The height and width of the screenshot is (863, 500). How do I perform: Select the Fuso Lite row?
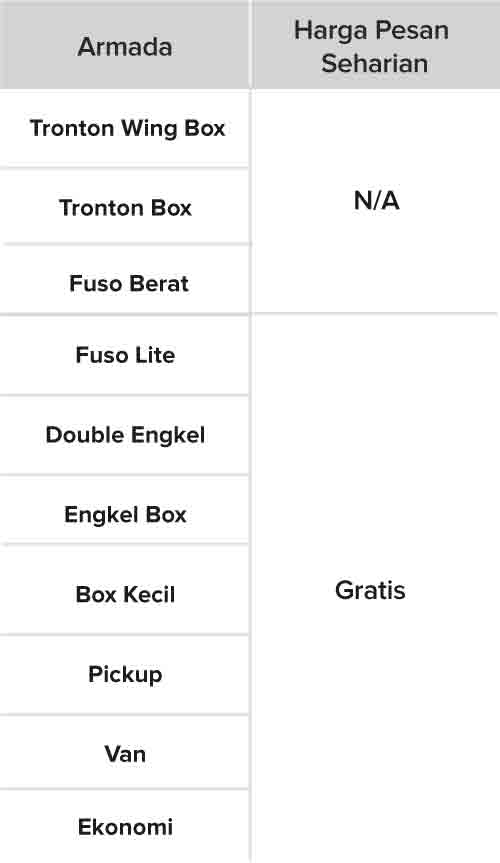click(124, 355)
